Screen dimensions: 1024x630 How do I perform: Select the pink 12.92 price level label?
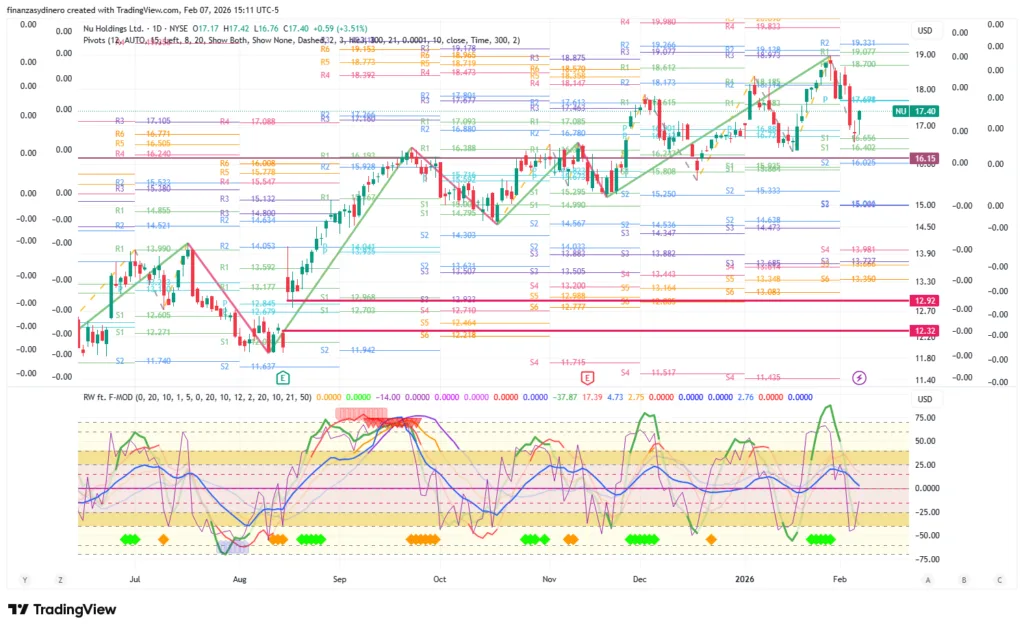pyautogui.click(x=923, y=300)
